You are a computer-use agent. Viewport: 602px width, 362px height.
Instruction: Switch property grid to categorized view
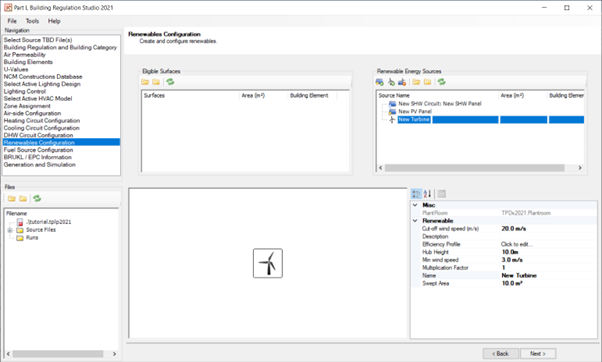point(416,194)
